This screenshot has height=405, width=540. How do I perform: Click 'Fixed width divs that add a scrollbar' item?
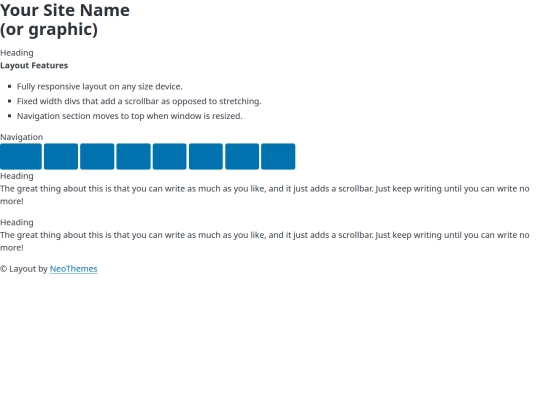click(x=139, y=101)
